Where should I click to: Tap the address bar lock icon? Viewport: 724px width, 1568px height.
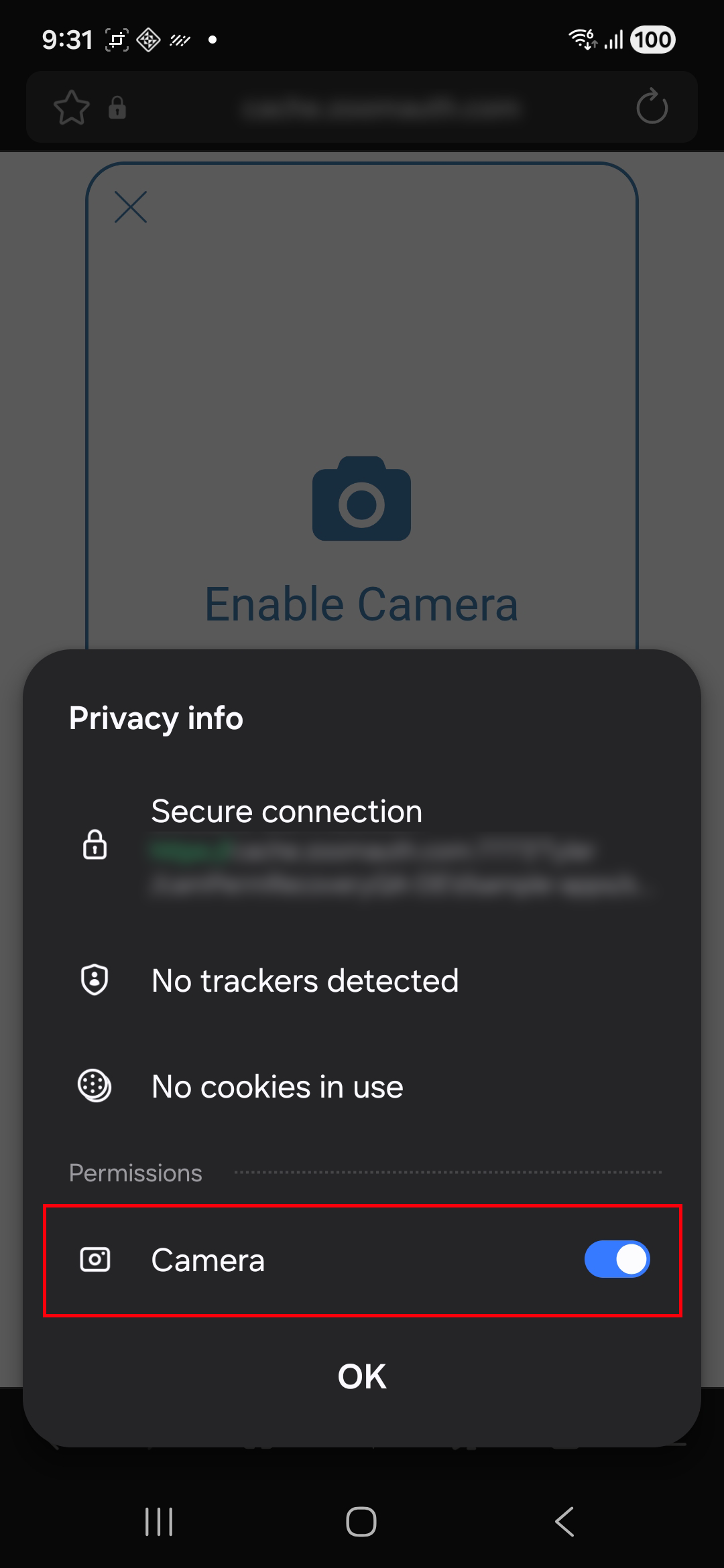tap(117, 108)
